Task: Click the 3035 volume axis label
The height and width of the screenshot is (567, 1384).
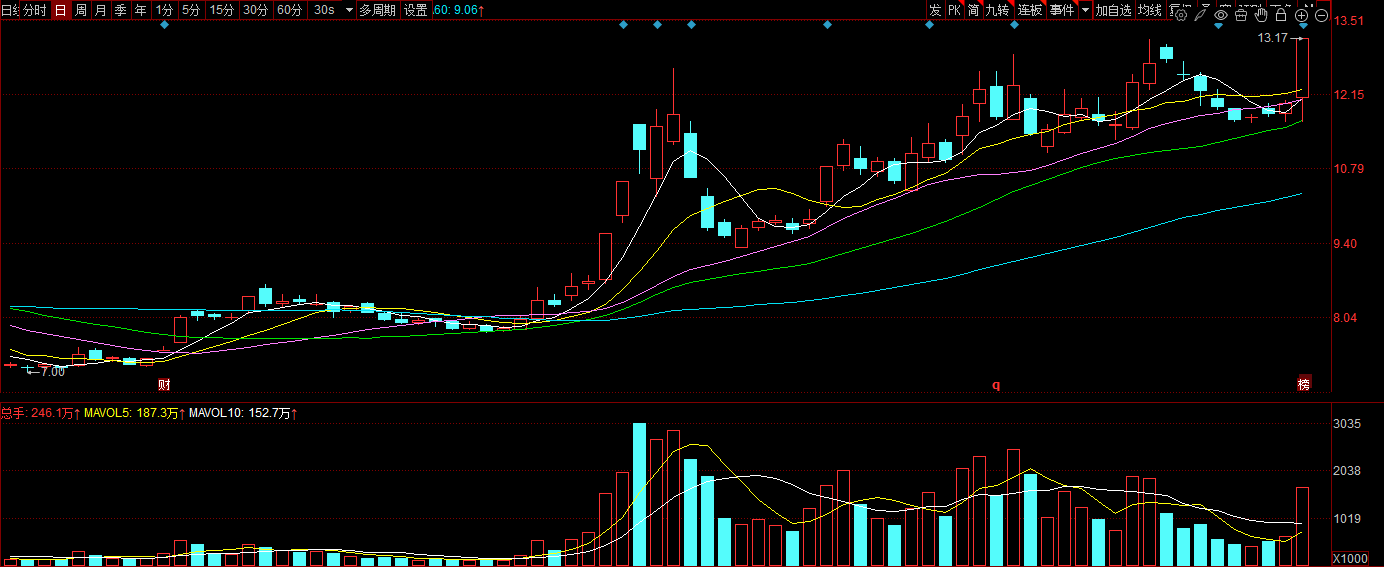Action: pos(1348,424)
